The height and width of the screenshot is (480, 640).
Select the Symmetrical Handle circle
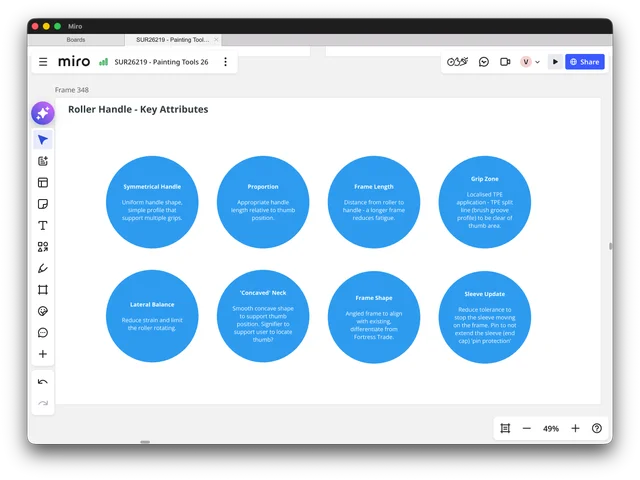(152, 202)
